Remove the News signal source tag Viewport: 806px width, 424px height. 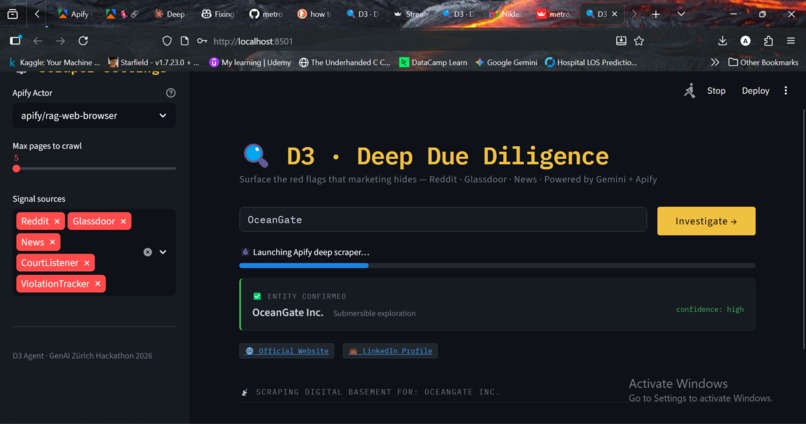click(52, 242)
